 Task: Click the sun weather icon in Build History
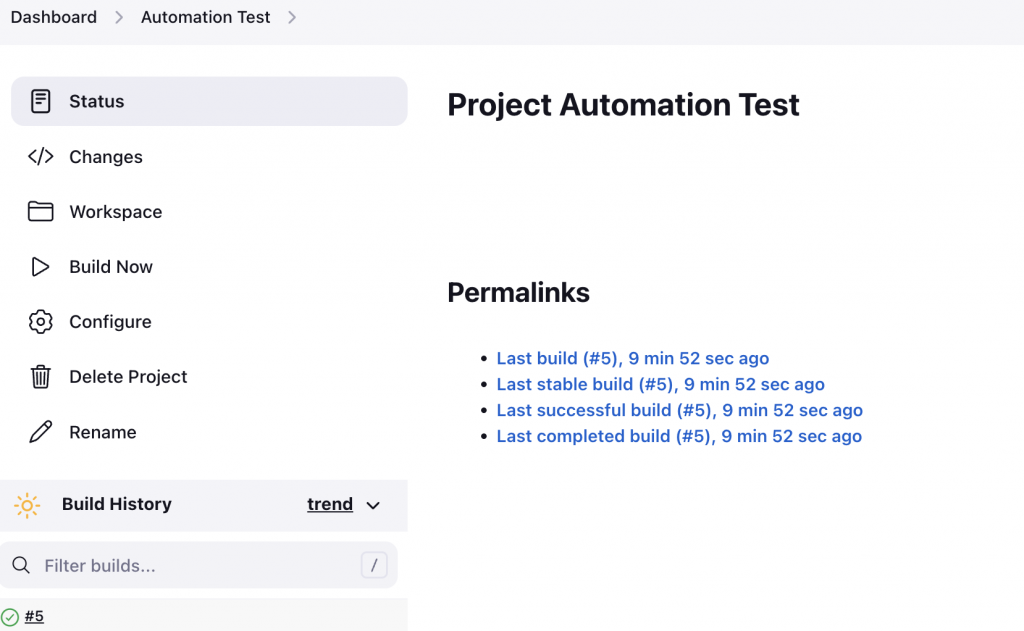pos(27,505)
